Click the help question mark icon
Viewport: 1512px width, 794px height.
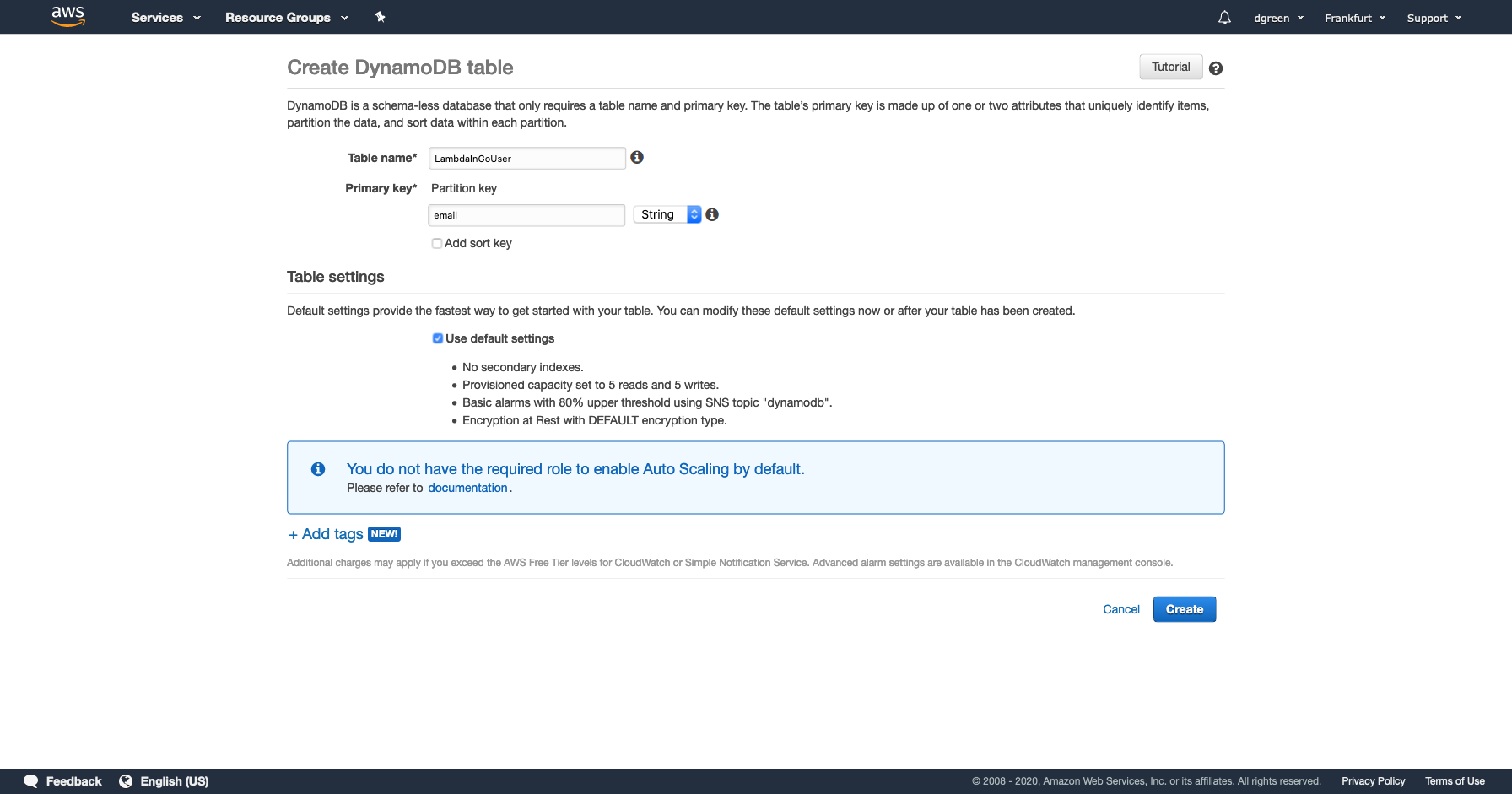point(1216,68)
